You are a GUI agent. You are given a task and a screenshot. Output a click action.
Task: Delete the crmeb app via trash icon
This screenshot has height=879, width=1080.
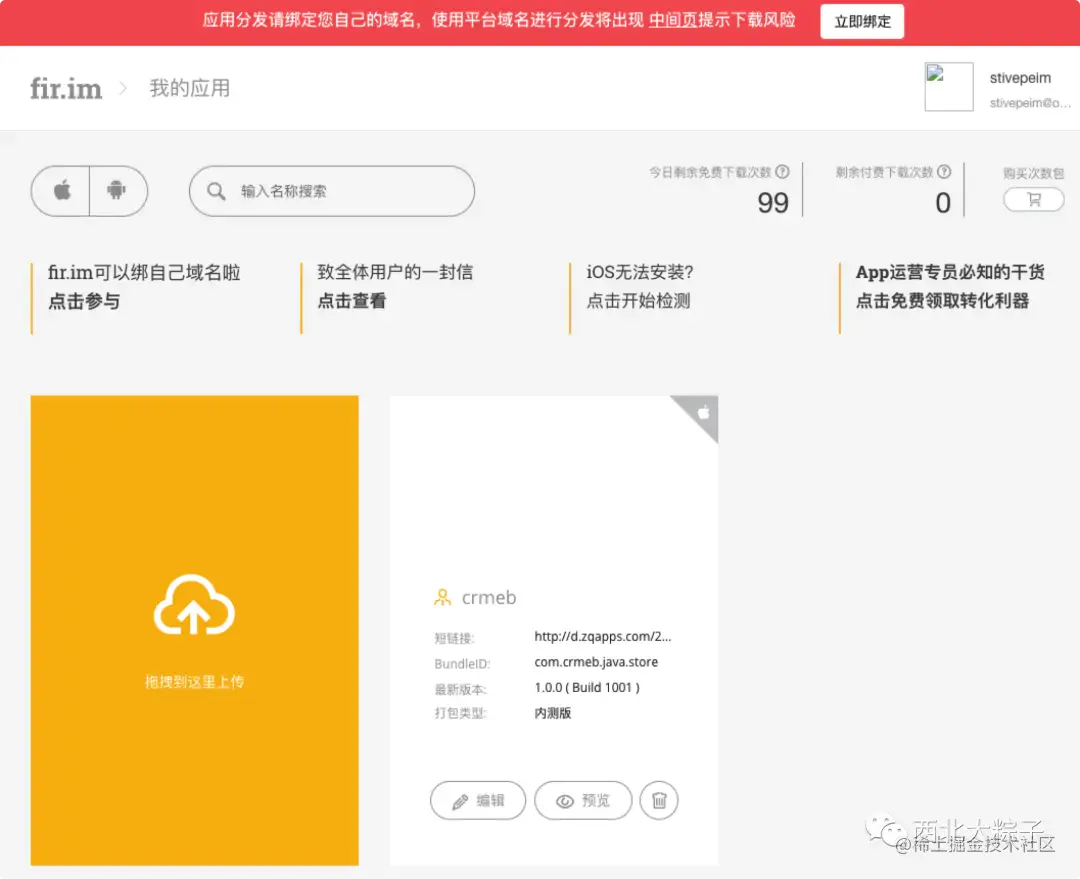pos(659,800)
